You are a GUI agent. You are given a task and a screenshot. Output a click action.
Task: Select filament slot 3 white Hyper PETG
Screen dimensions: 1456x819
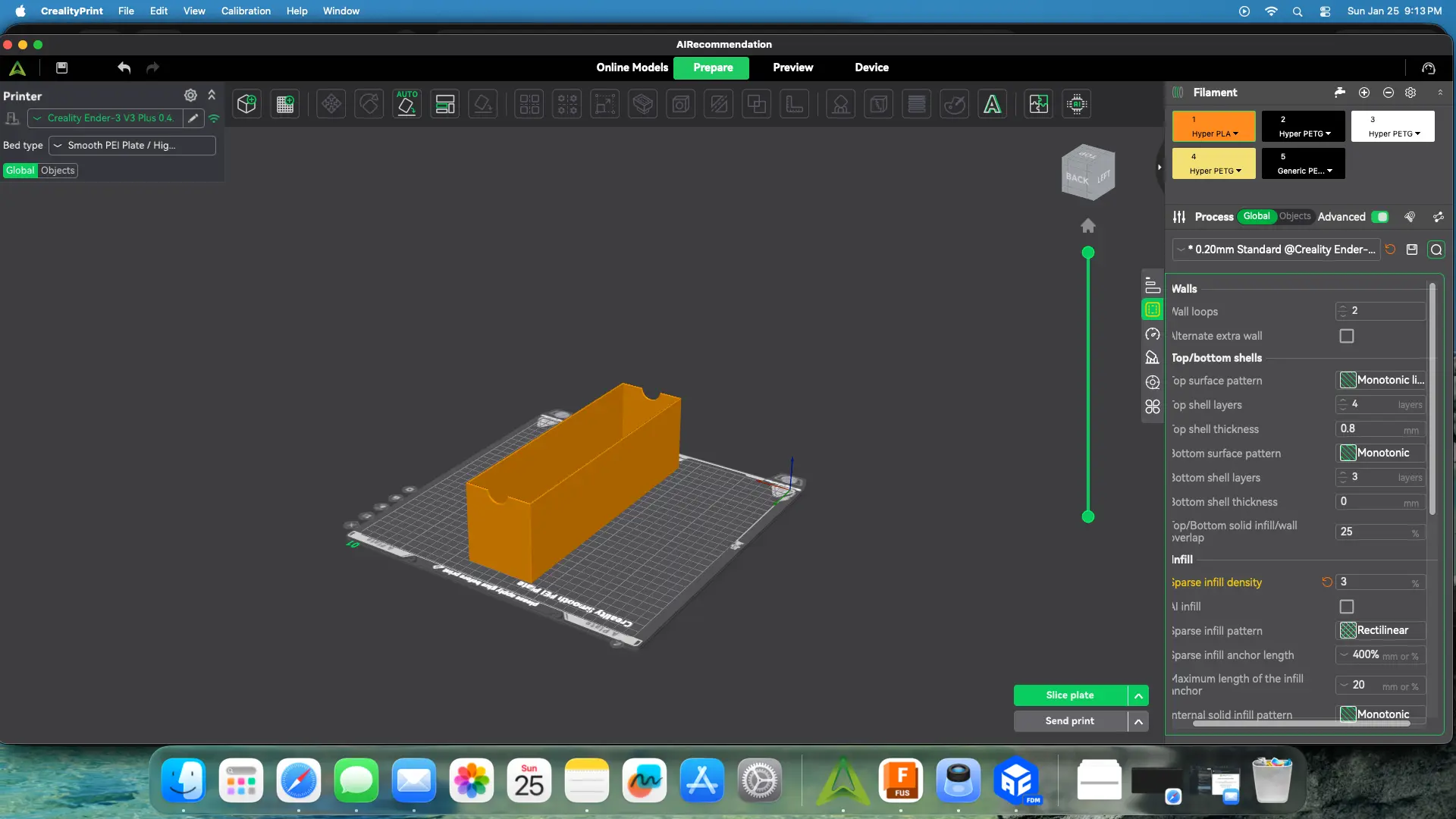[1393, 127]
